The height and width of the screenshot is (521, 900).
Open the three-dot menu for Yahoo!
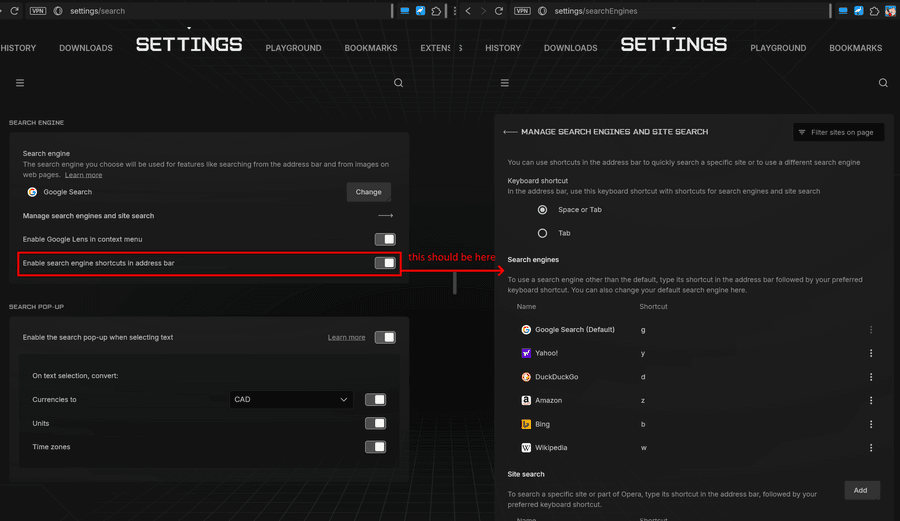871,353
